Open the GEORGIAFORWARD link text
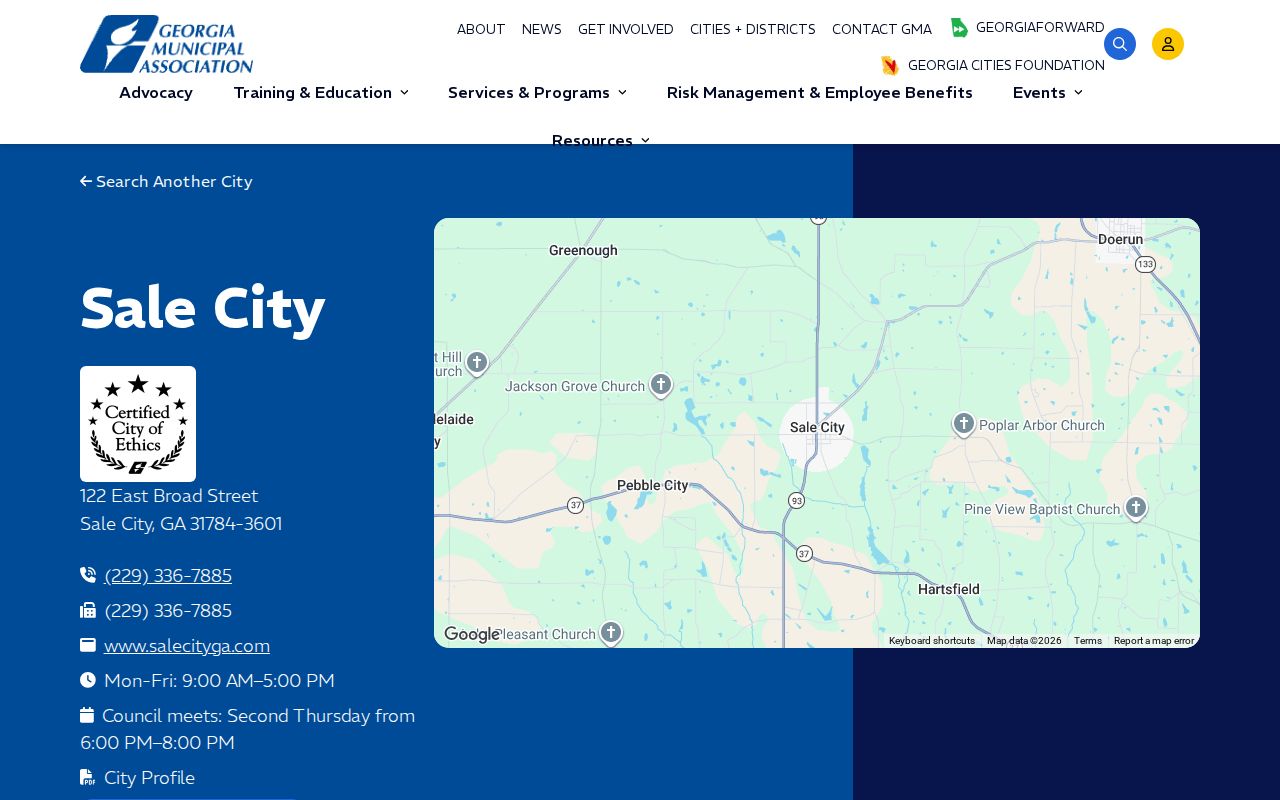The width and height of the screenshot is (1280, 800). tap(1040, 28)
